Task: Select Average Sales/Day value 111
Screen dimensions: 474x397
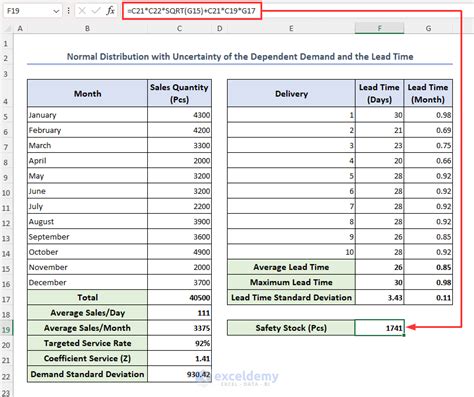Action: 179,313
